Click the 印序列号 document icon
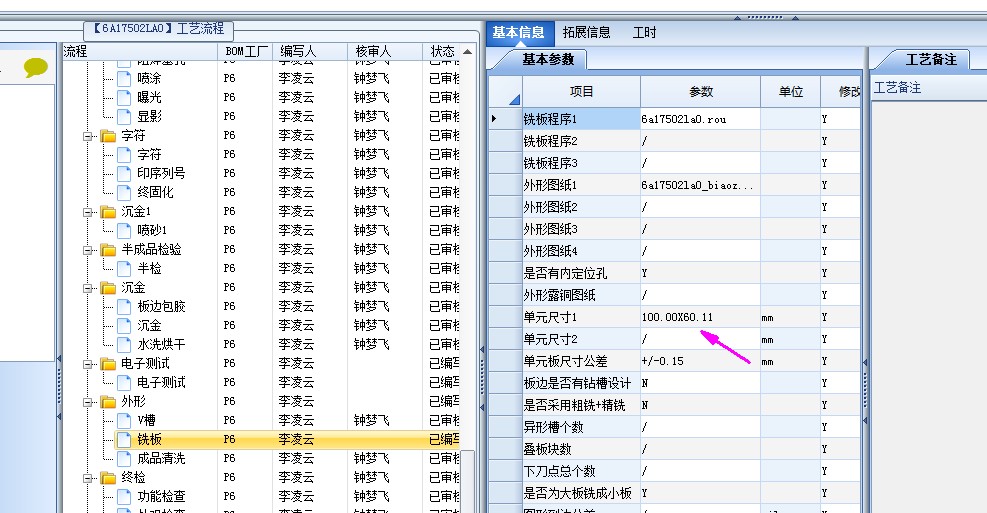987x513 pixels. tap(124, 173)
